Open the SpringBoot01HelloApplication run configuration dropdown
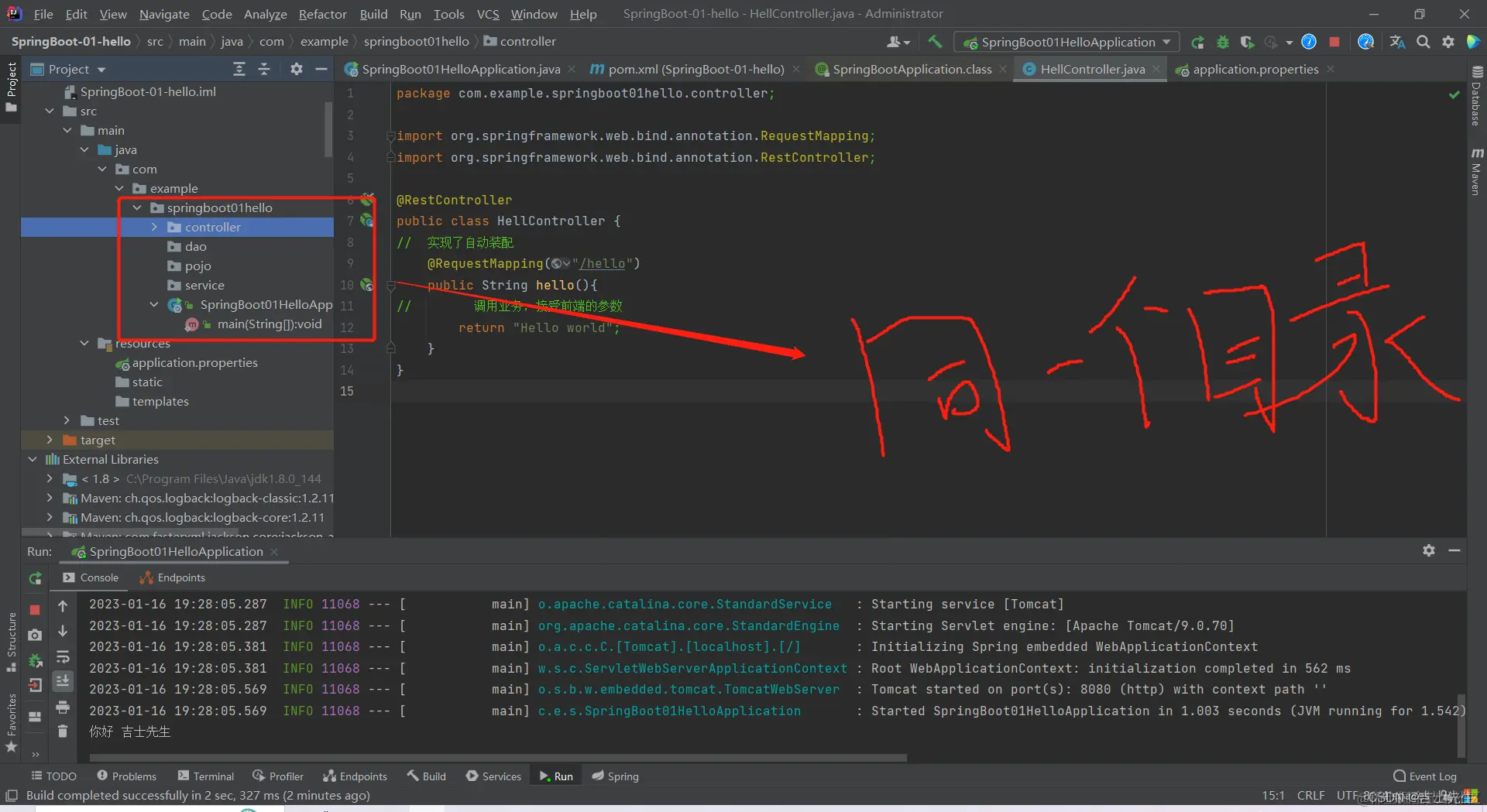Viewport: 1487px width, 812px height. (1067, 42)
